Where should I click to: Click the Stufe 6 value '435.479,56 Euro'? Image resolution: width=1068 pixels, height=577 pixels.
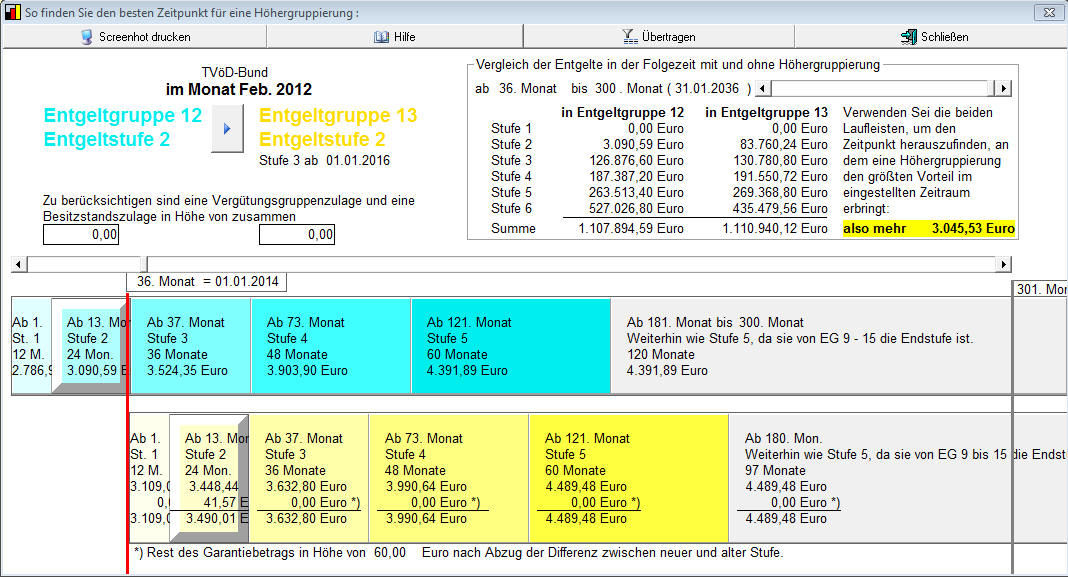point(780,208)
